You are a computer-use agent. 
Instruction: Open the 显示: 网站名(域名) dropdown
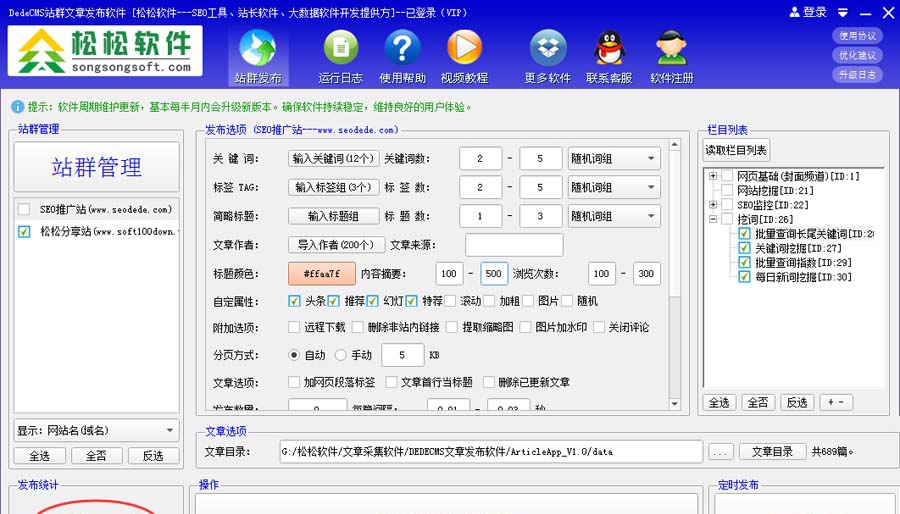tap(96, 430)
